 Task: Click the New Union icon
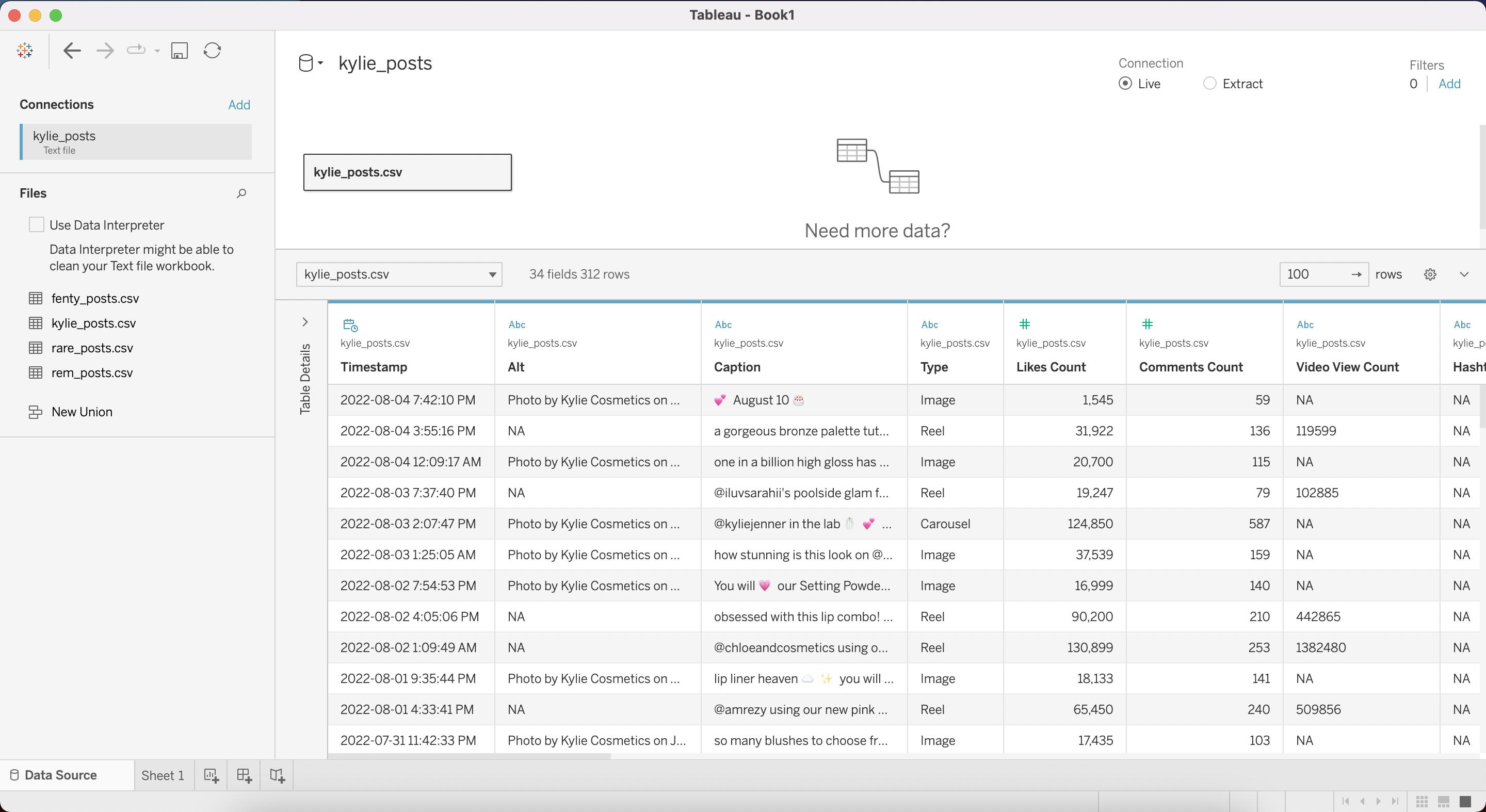36,412
